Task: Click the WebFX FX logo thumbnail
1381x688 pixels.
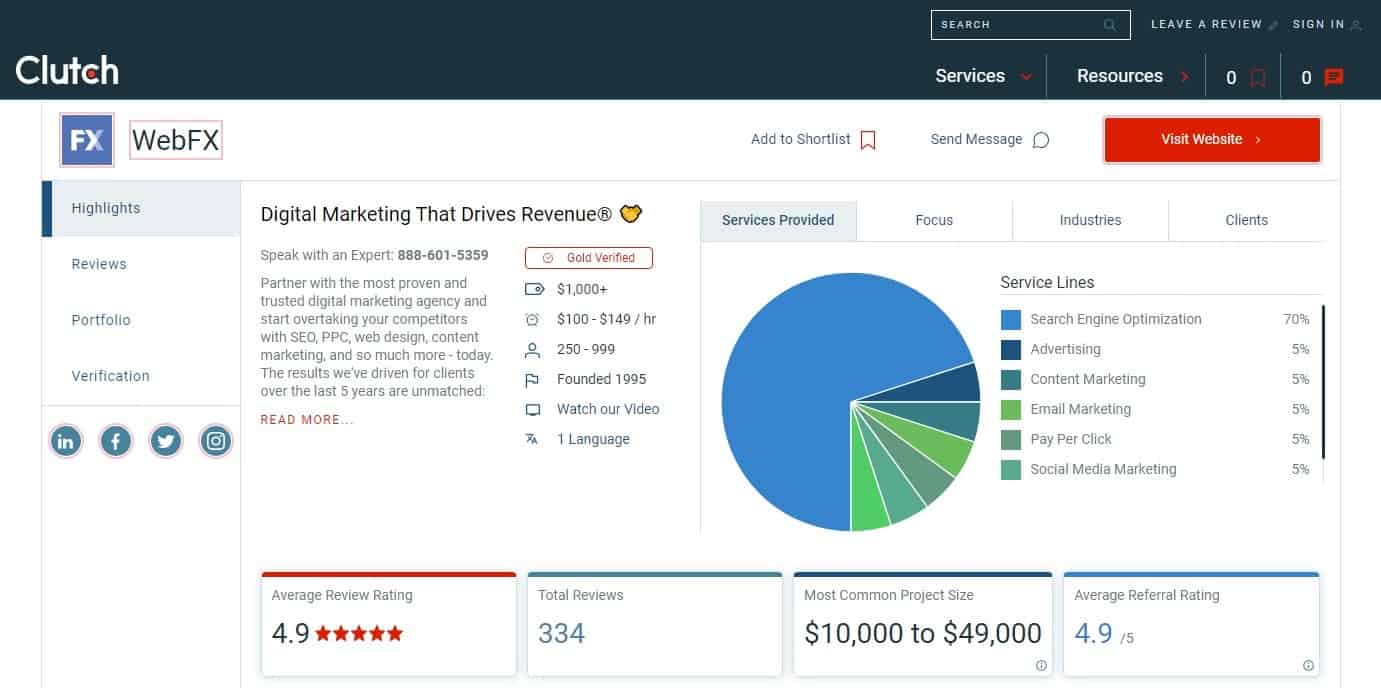Action: coord(87,139)
